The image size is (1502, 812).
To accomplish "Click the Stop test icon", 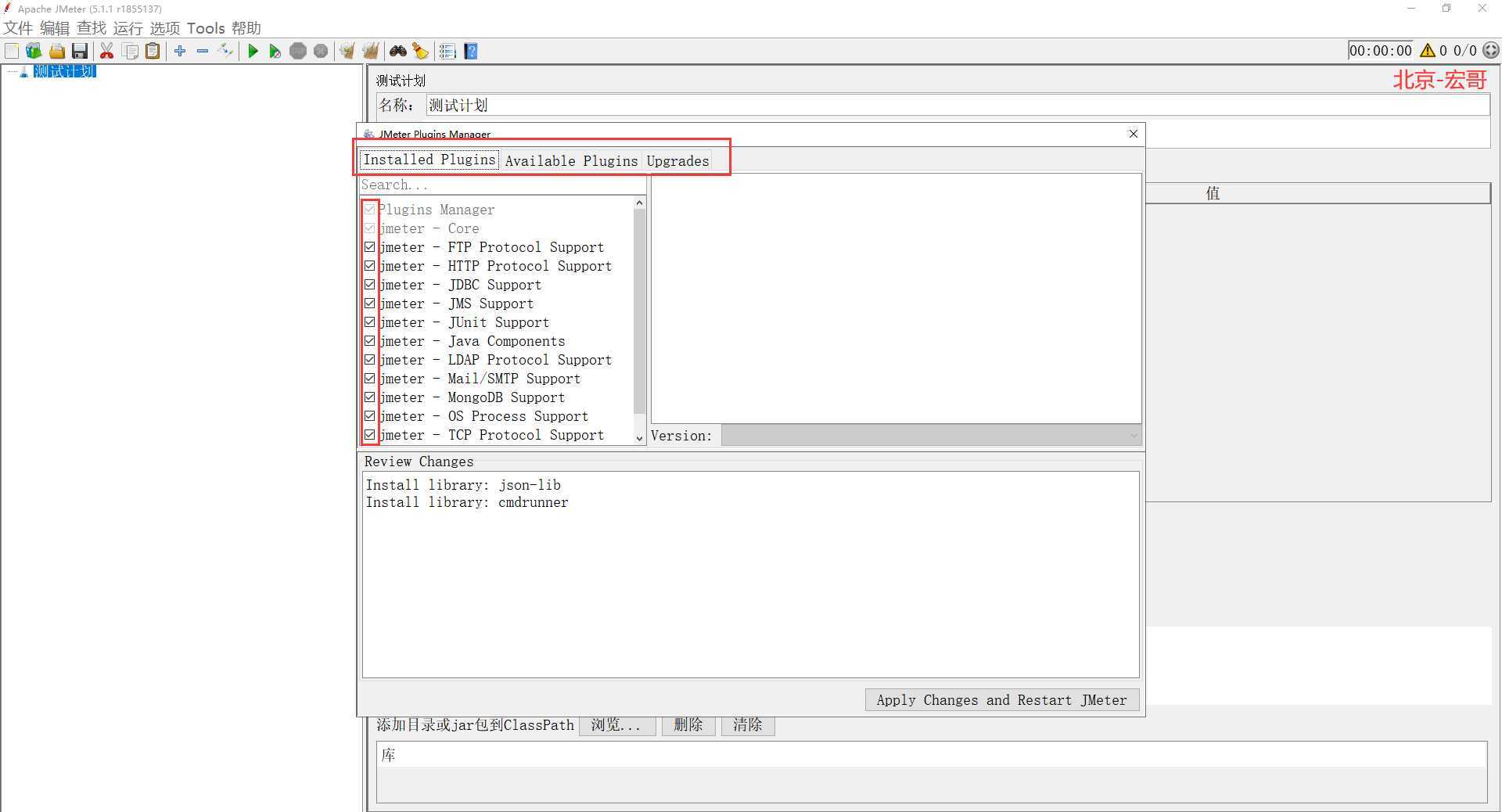I will click(x=298, y=51).
